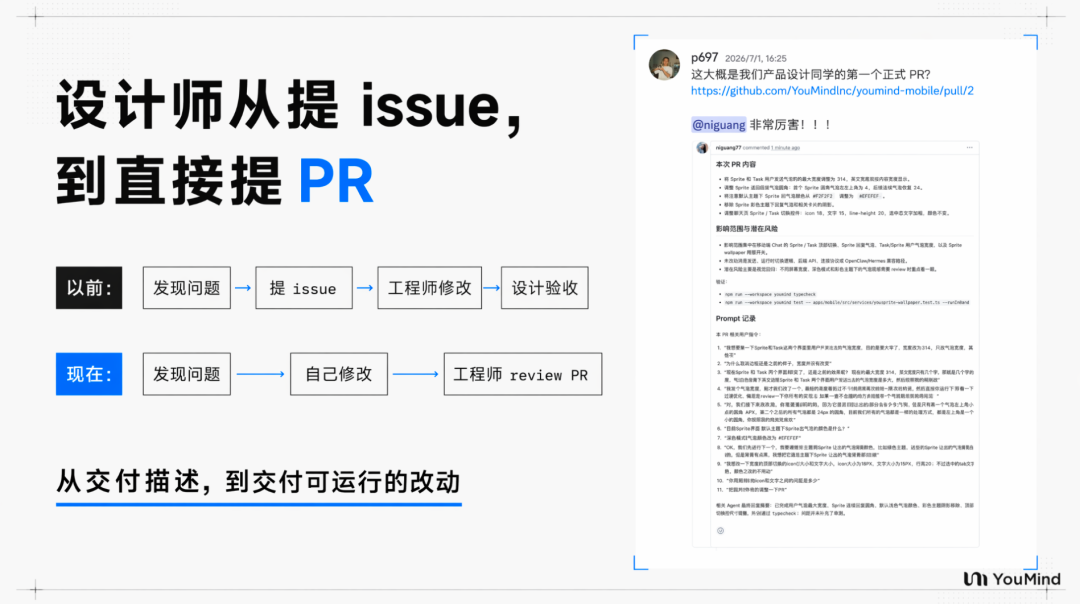1080x604 pixels.
Task: Click niguang77's small avatar in the PR comment
Action: click(702, 147)
